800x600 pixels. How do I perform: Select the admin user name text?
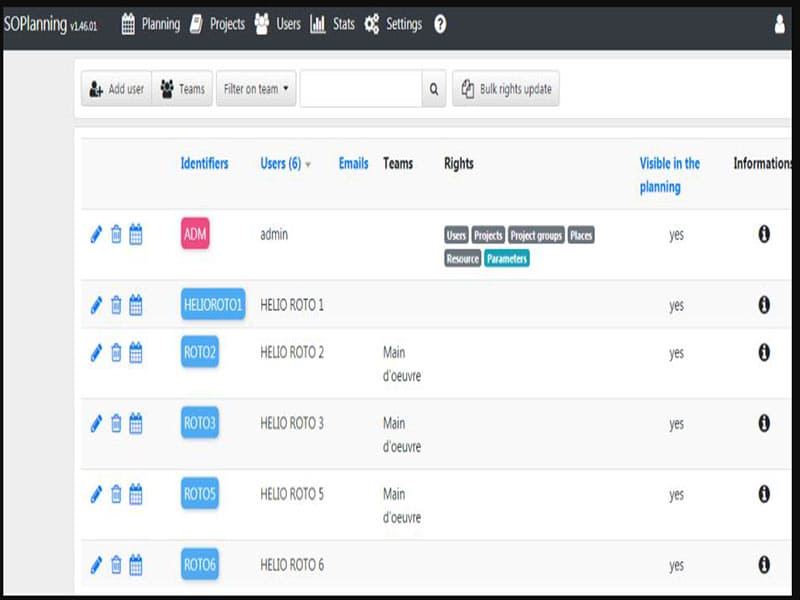274,234
